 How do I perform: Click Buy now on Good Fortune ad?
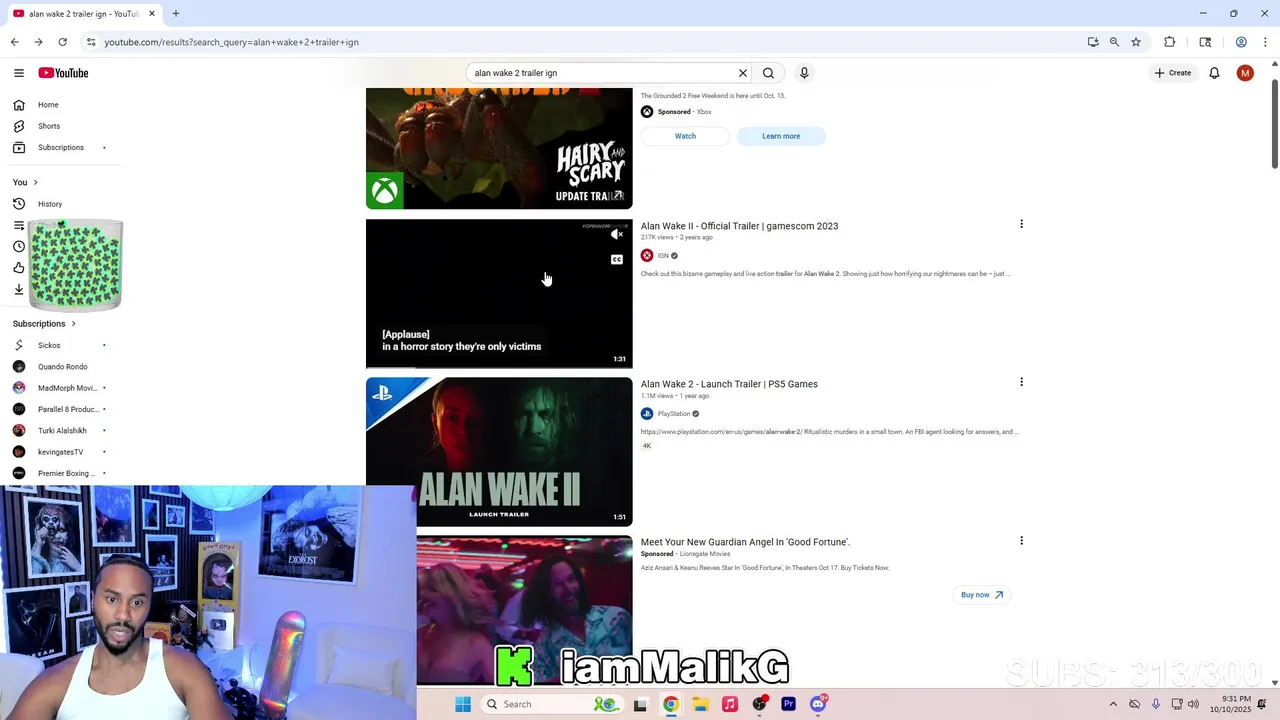point(982,595)
